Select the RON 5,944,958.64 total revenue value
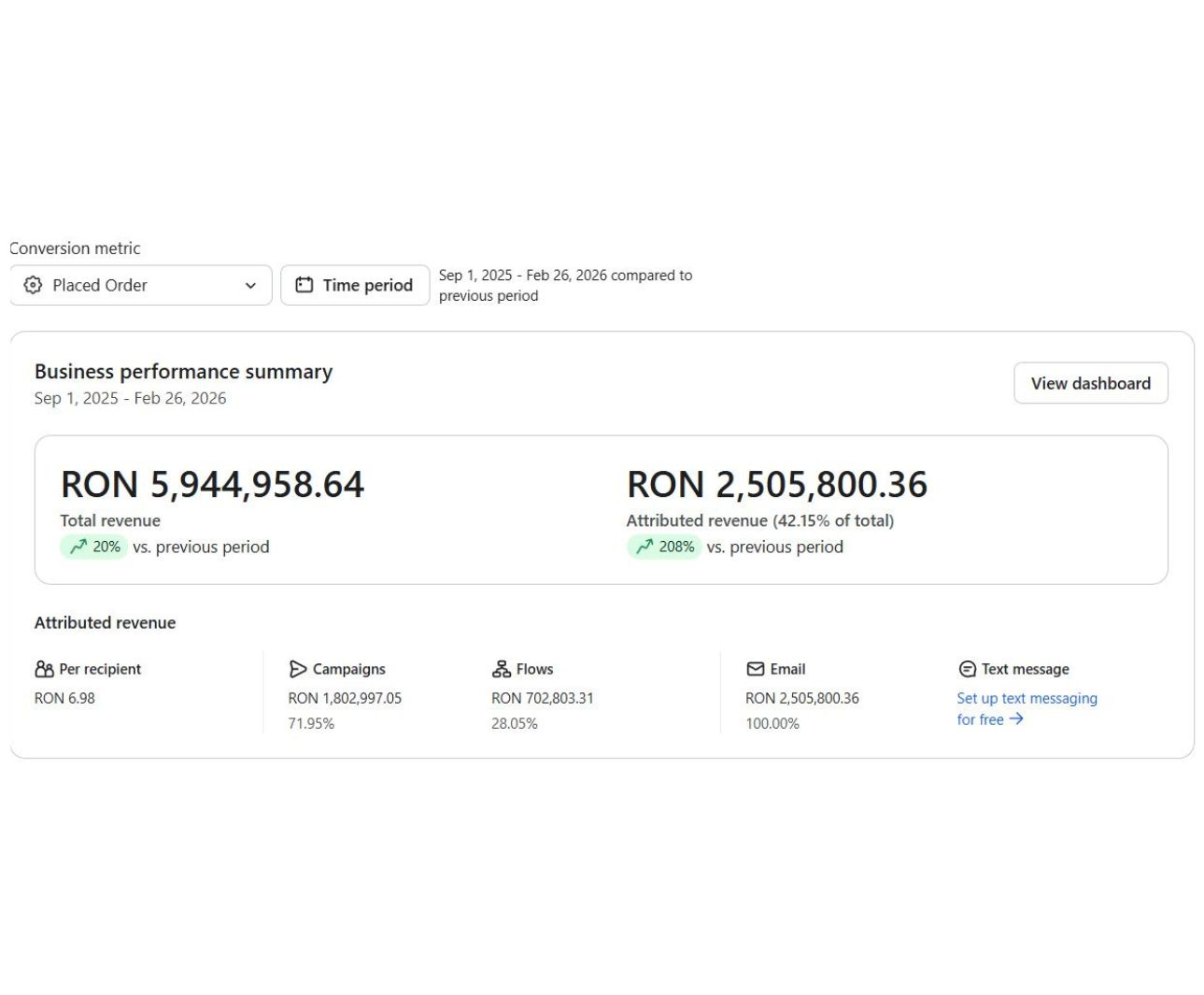The width and height of the screenshot is (1204, 995). pyautogui.click(x=213, y=484)
